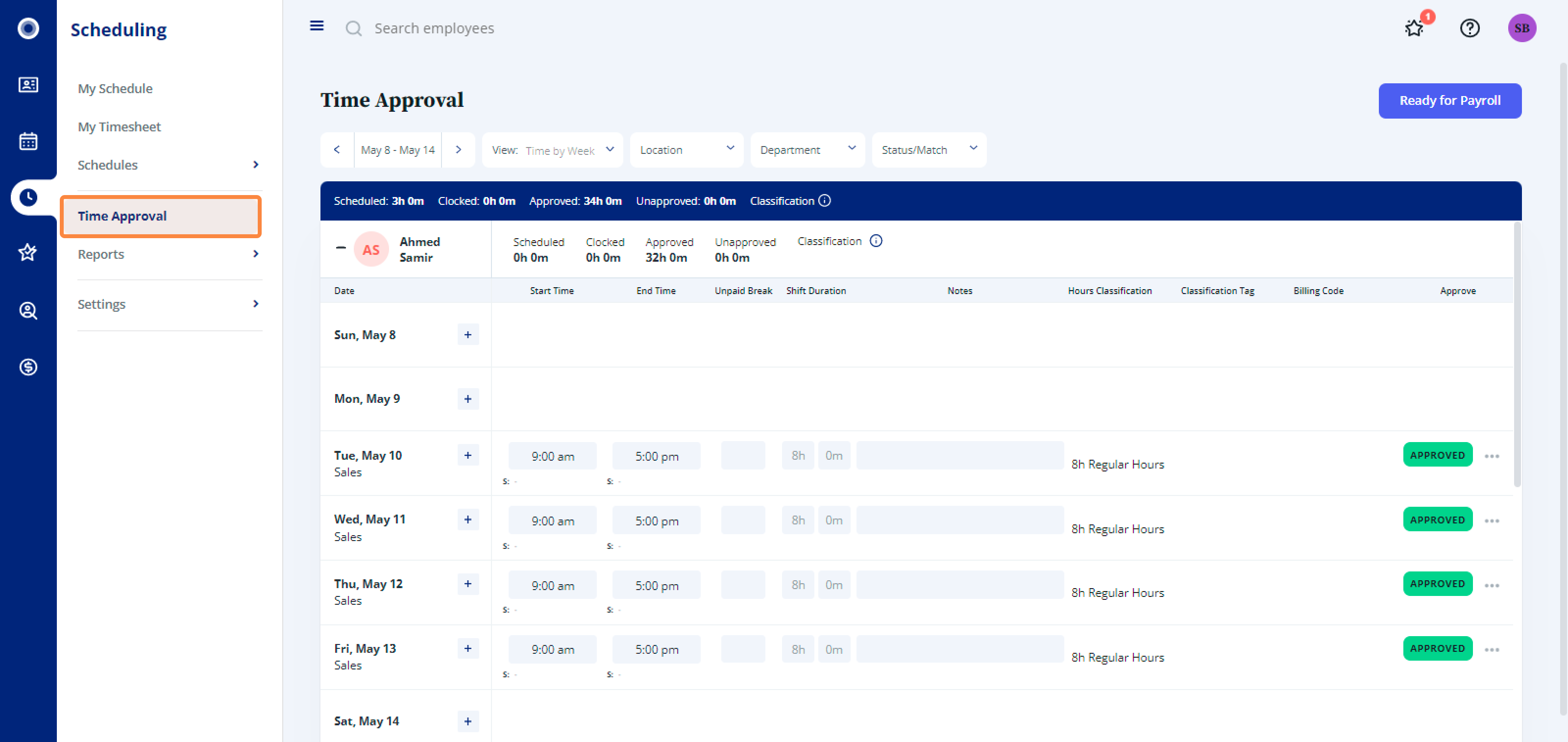Click the timesheet table vertical scrollbar

[1517, 355]
